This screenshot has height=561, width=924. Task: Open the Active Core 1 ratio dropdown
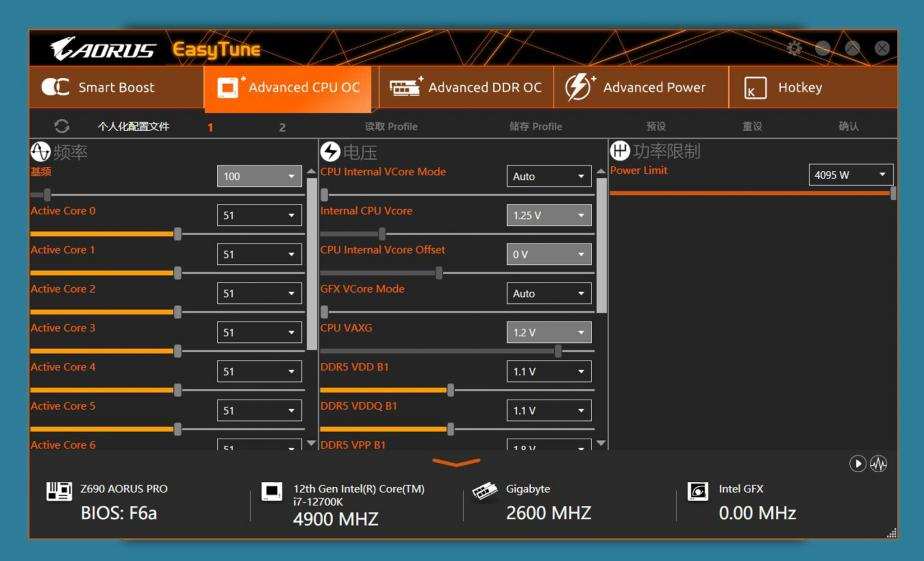tap(259, 254)
